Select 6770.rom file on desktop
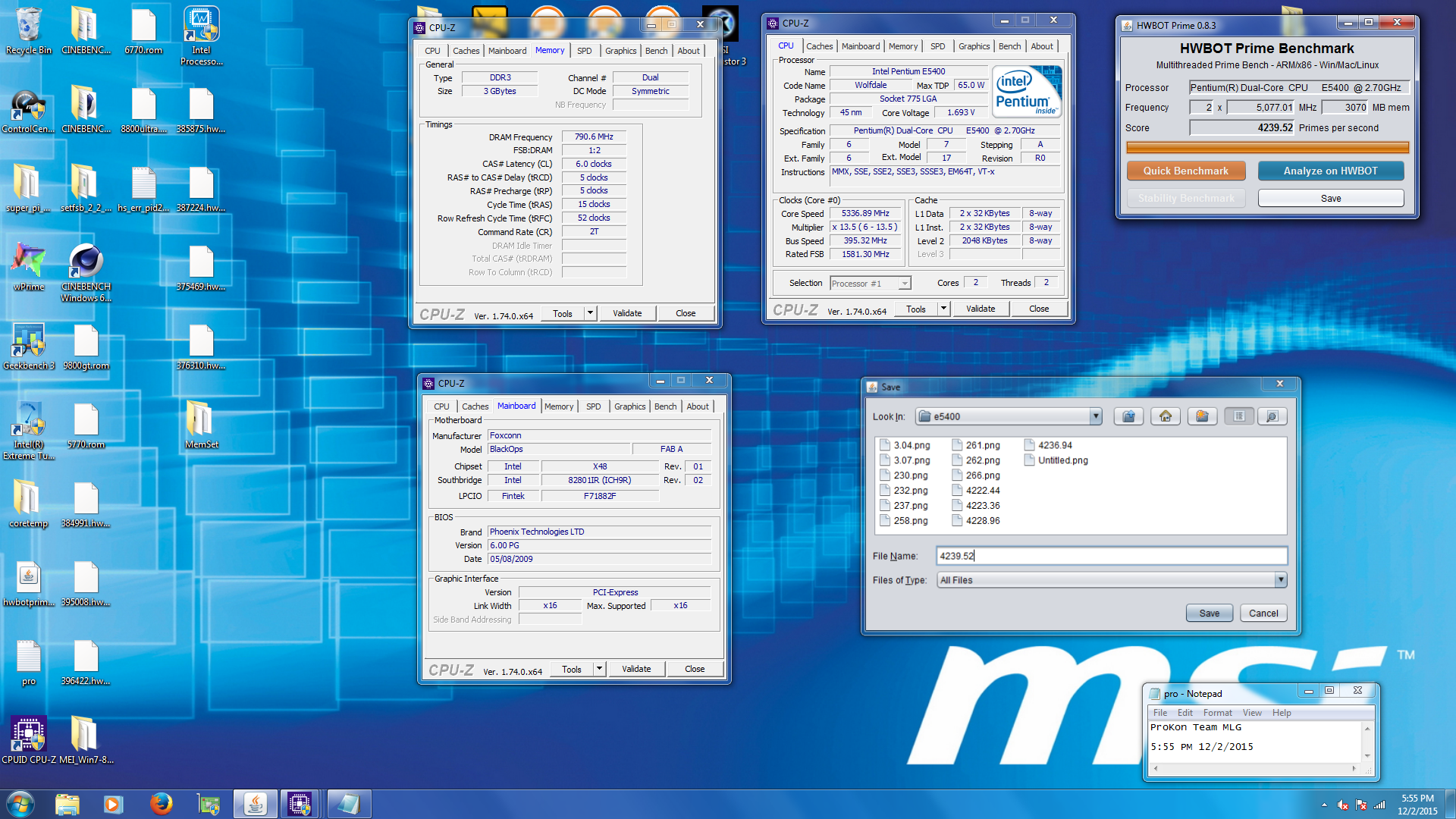Screen dimensions: 1456x819 (143, 32)
